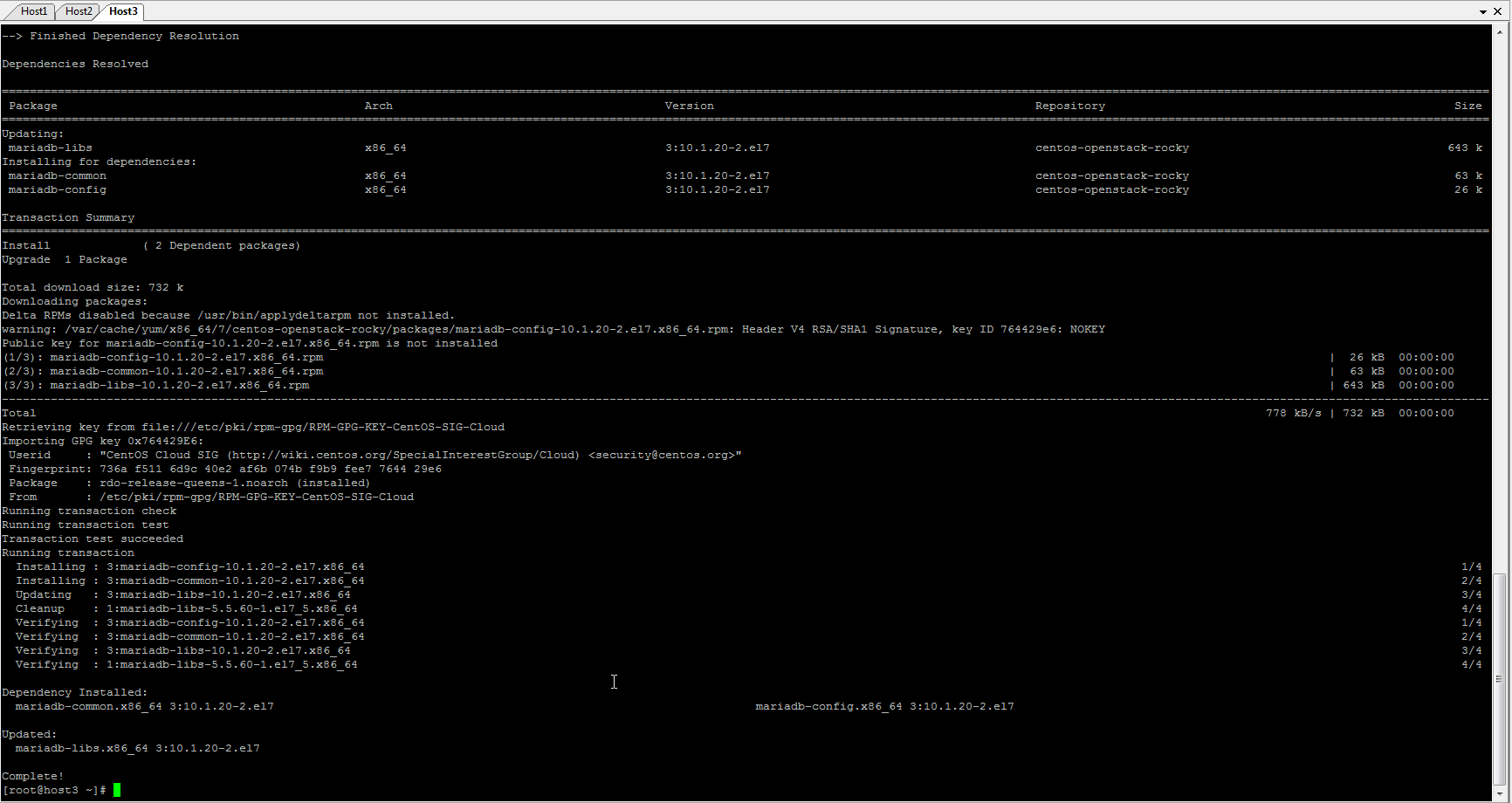Click the 'Running transaction check' line
1512x803 pixels.
pyautogui.click(x=89, y=511)
